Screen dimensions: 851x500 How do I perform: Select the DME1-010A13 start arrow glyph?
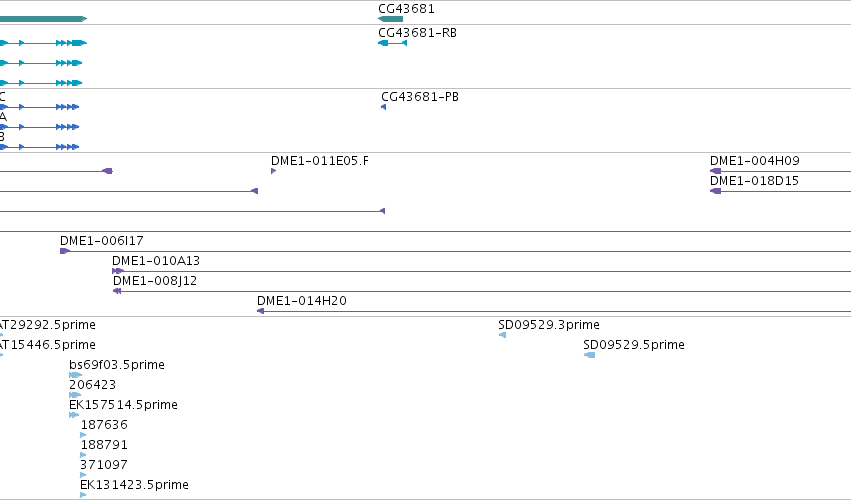pos(118,271)
